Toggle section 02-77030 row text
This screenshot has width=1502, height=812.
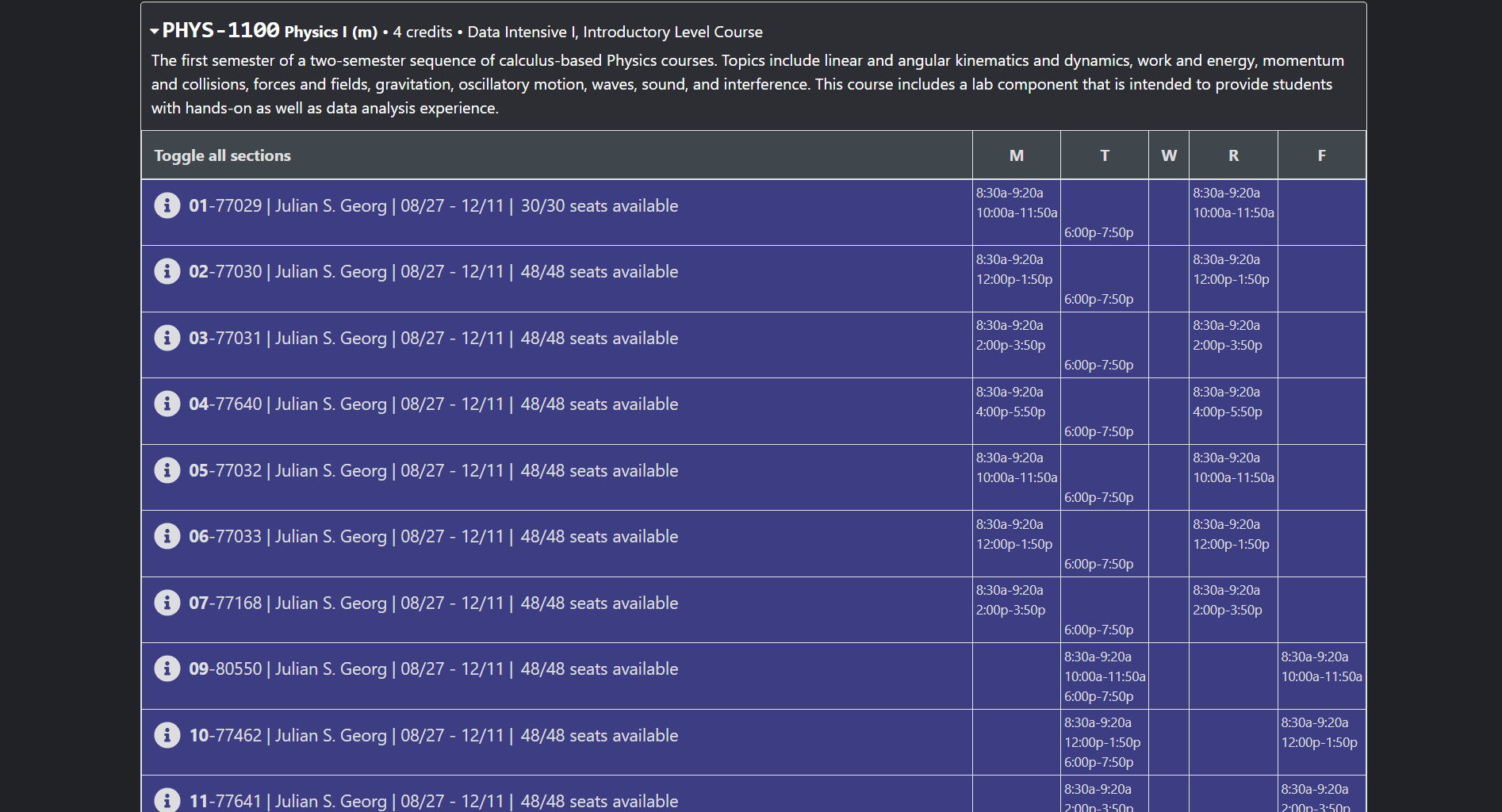(433, 272)
